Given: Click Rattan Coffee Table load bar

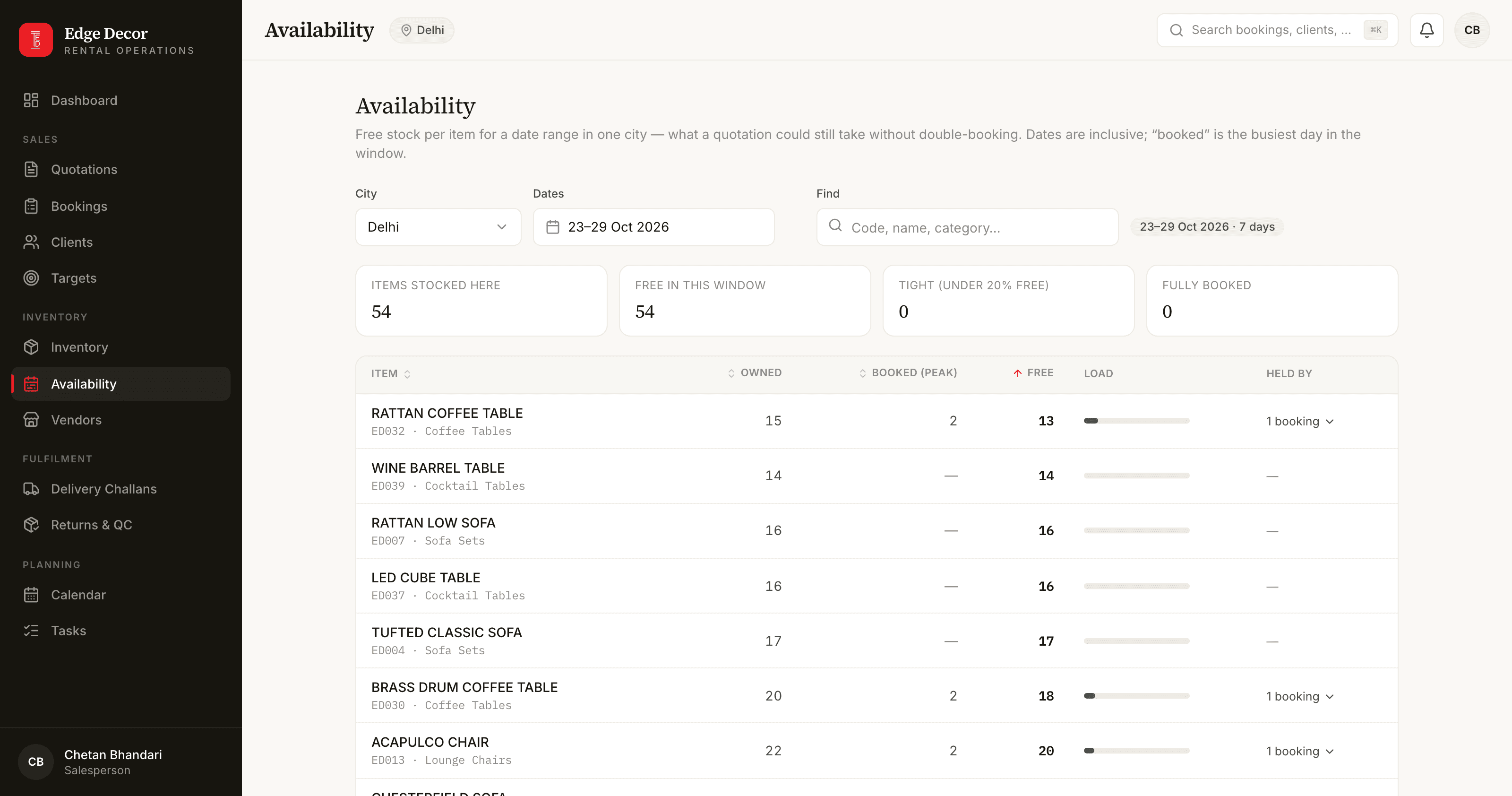Looking at the screenshot, I should click(1136, 421).
